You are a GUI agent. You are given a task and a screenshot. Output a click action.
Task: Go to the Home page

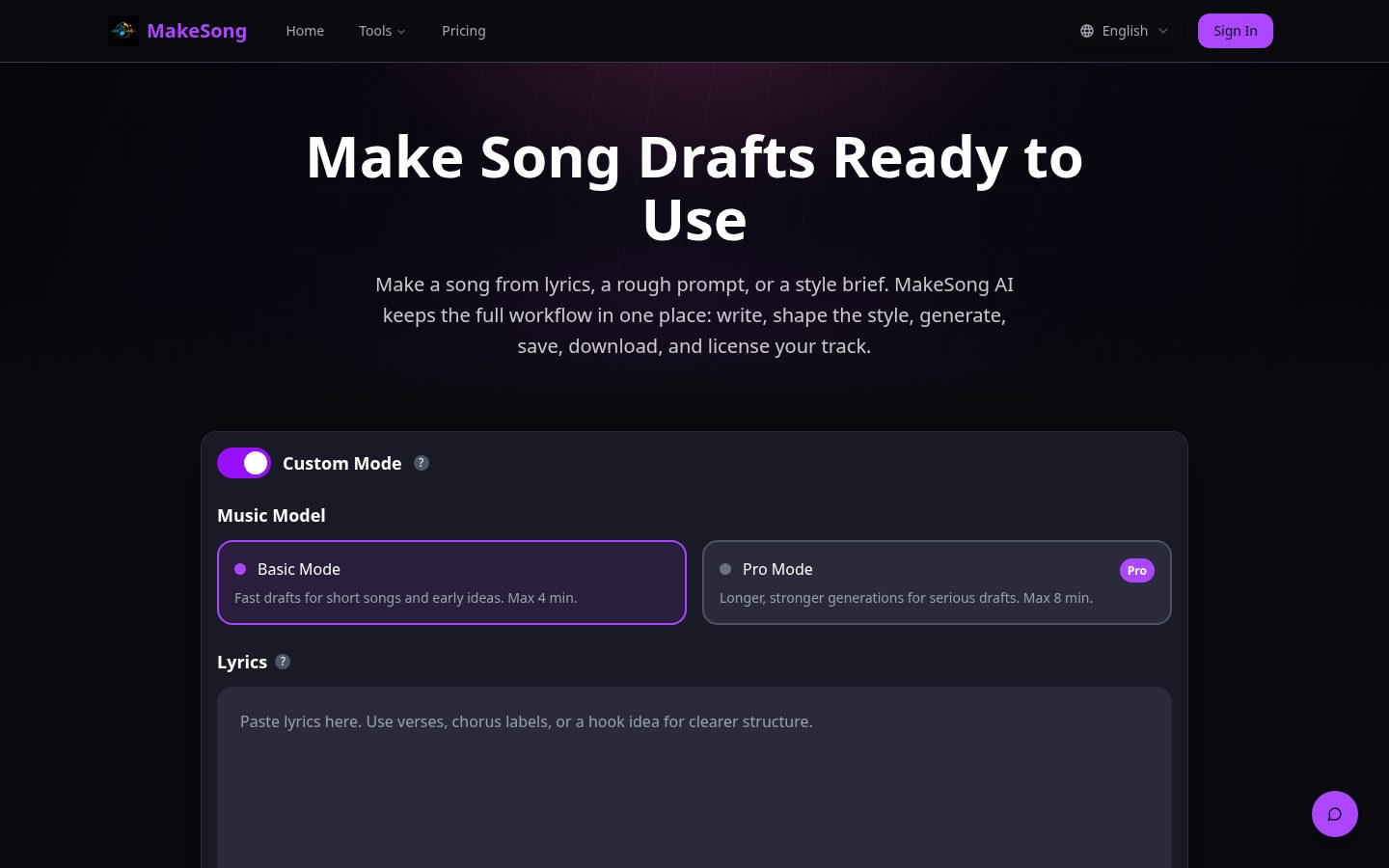coord(305,31)
